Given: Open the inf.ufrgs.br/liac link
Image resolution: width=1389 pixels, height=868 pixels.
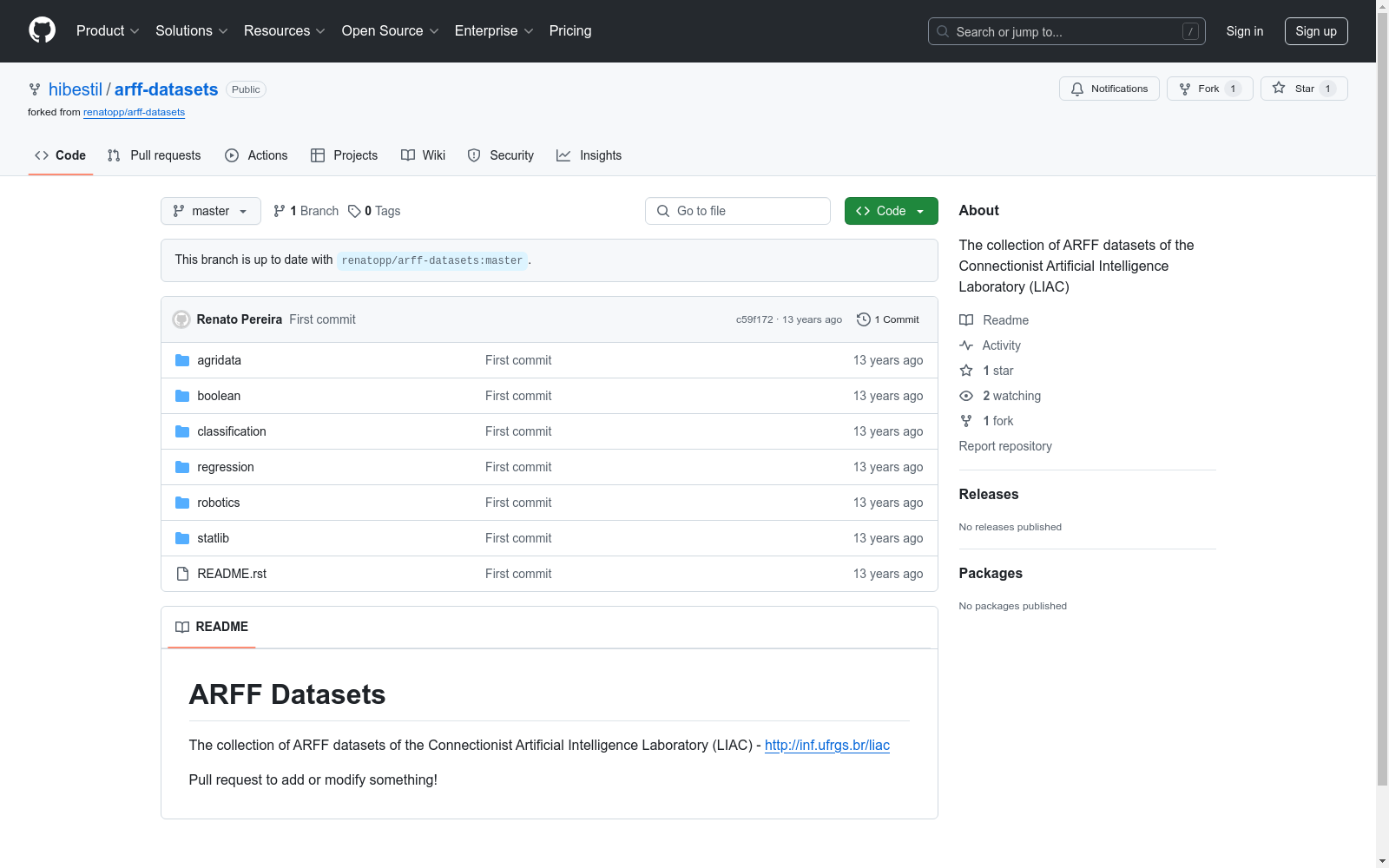Looking at the screenshot, I should point(826,745).
